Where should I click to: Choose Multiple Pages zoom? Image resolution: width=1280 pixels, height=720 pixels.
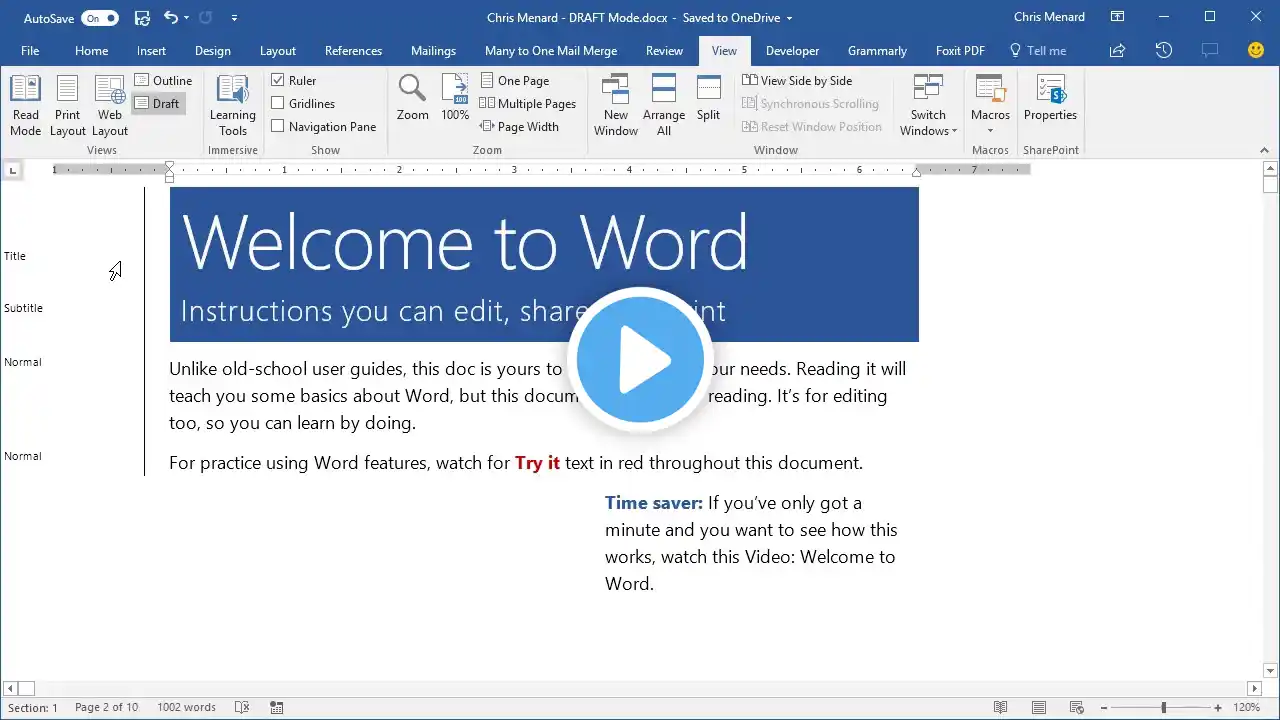(528, 104)
